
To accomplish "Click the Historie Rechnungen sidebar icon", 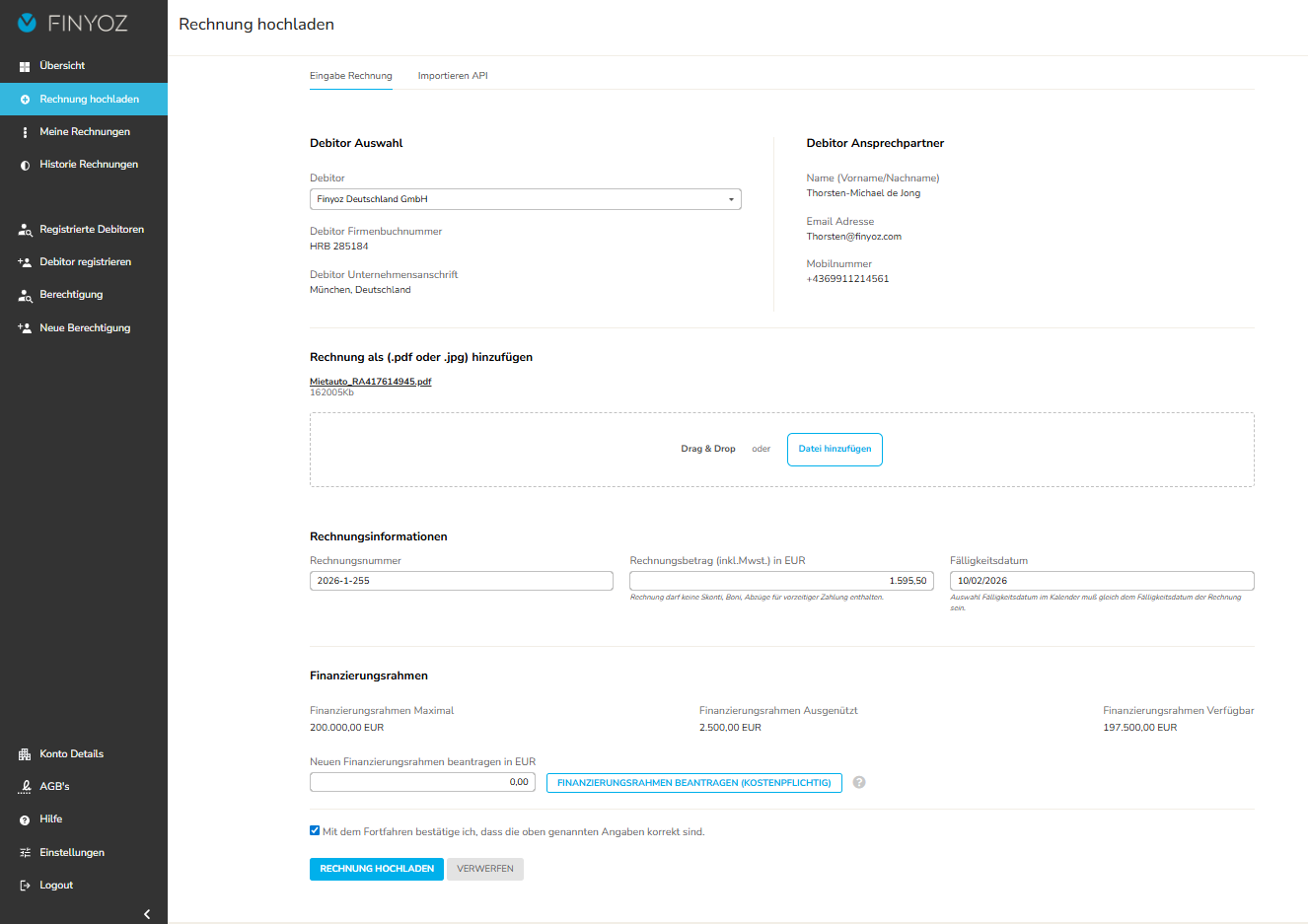I will (x=25, y=165).
